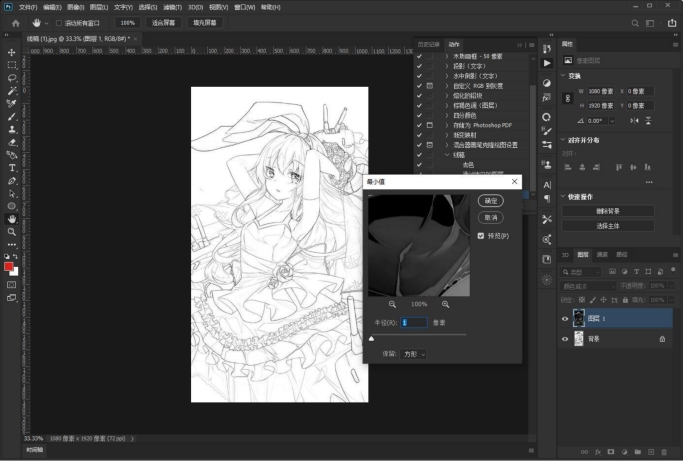
Task: Collapse the 变换 section
Action: click(563, 76)
